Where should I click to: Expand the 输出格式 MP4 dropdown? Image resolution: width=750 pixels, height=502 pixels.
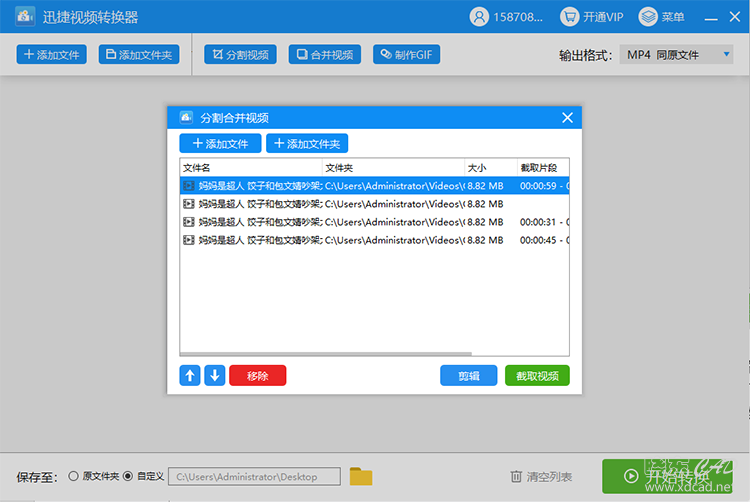676,55
